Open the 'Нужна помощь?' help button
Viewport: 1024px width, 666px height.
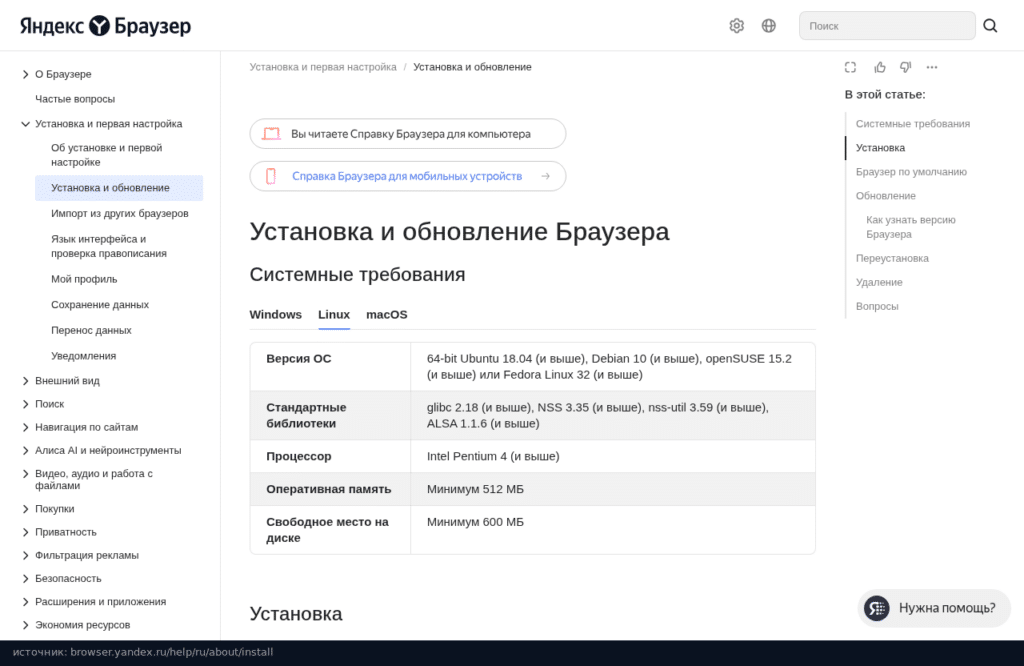click(934, 609)
